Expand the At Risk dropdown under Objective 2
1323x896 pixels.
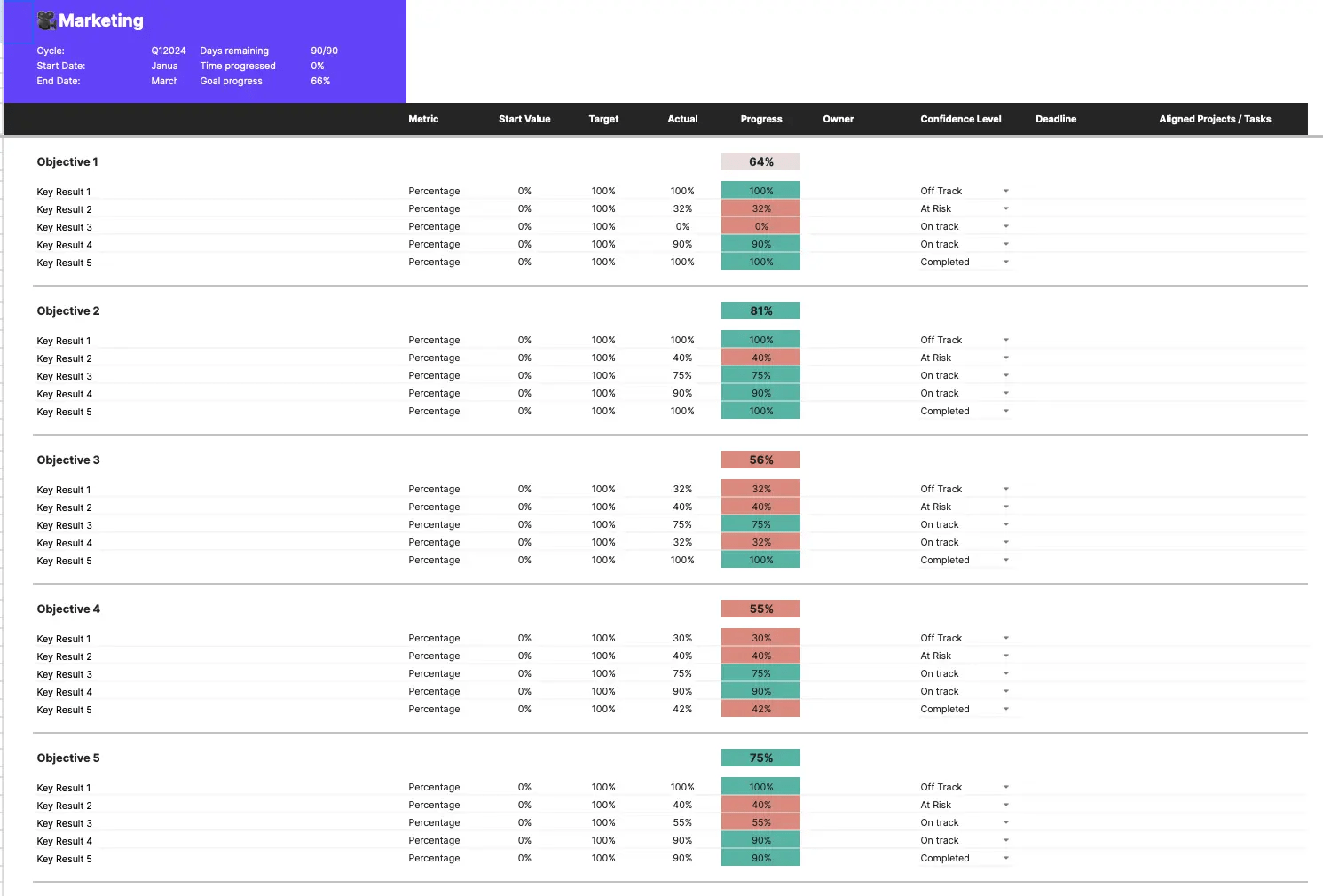(1005, 358)
